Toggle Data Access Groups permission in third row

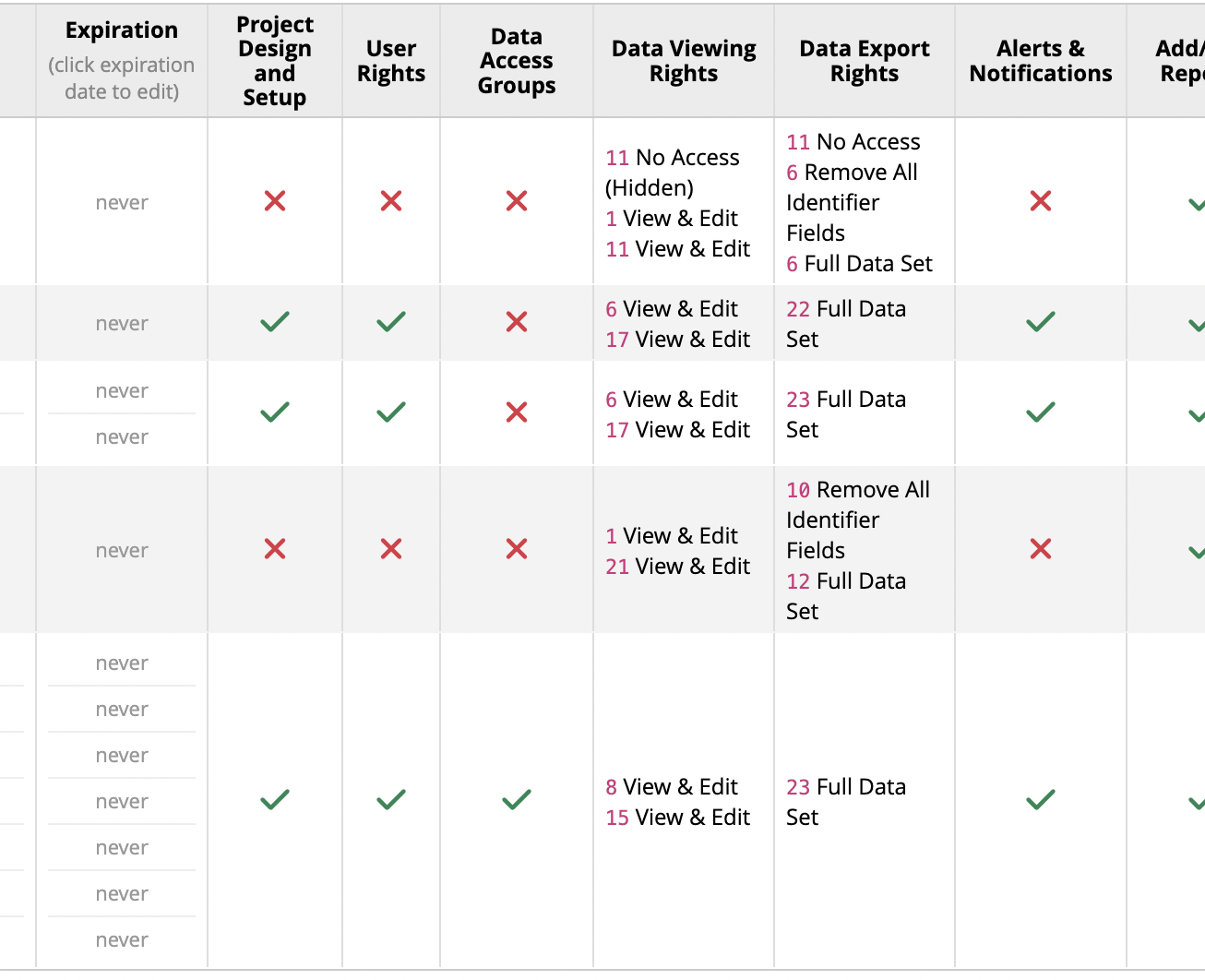pos(516,413)
